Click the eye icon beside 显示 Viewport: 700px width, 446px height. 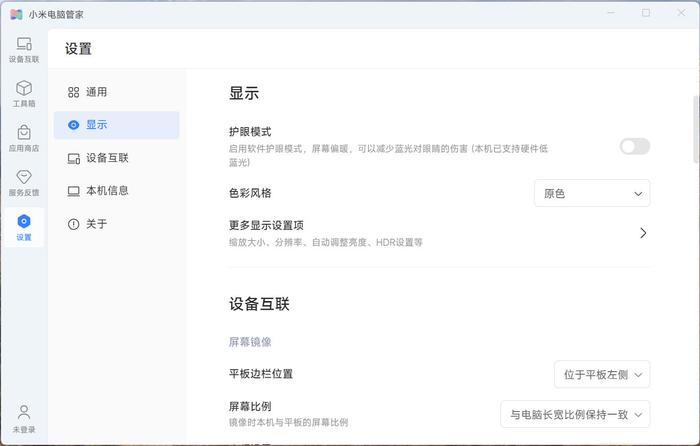(x=73, y=125)
